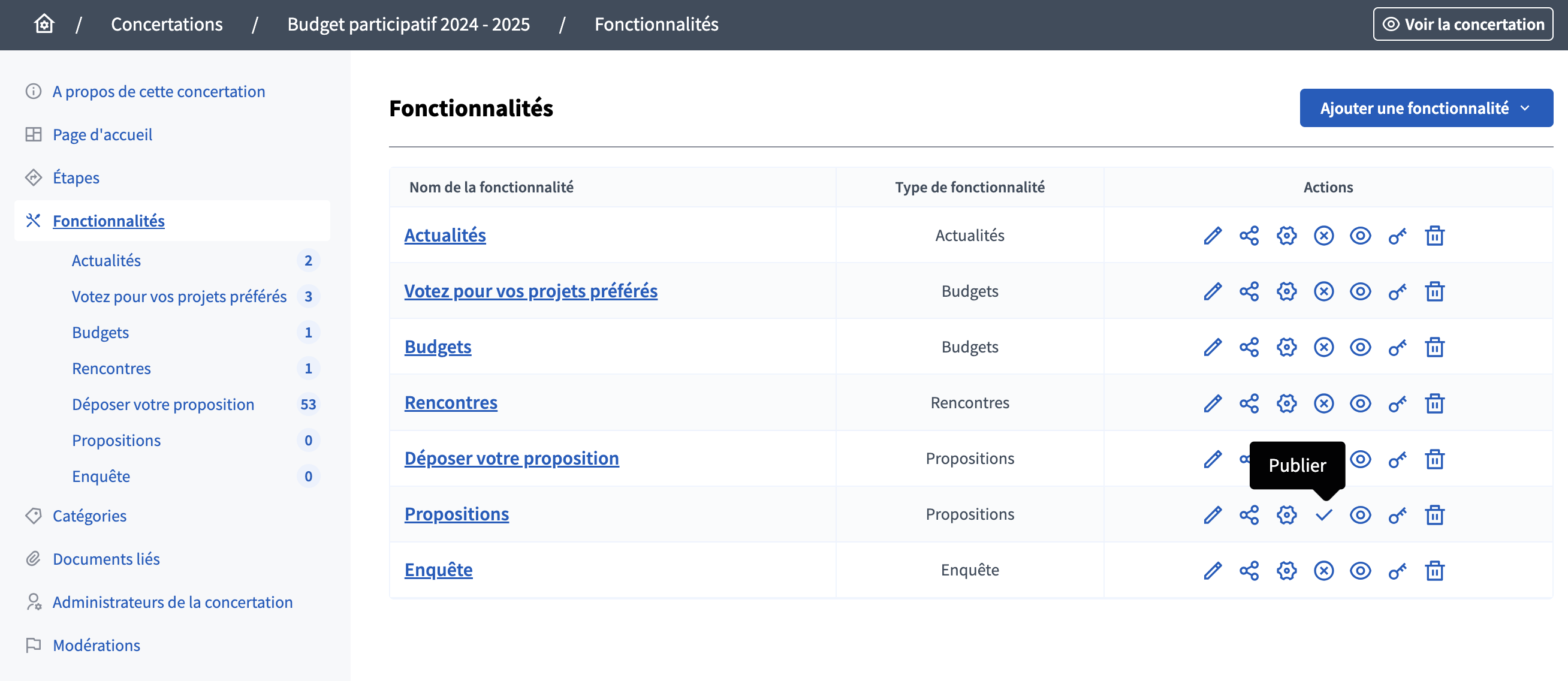
Task: Select Déposer votre proposition sidebar subitem
Action: [x=162, y=404]
